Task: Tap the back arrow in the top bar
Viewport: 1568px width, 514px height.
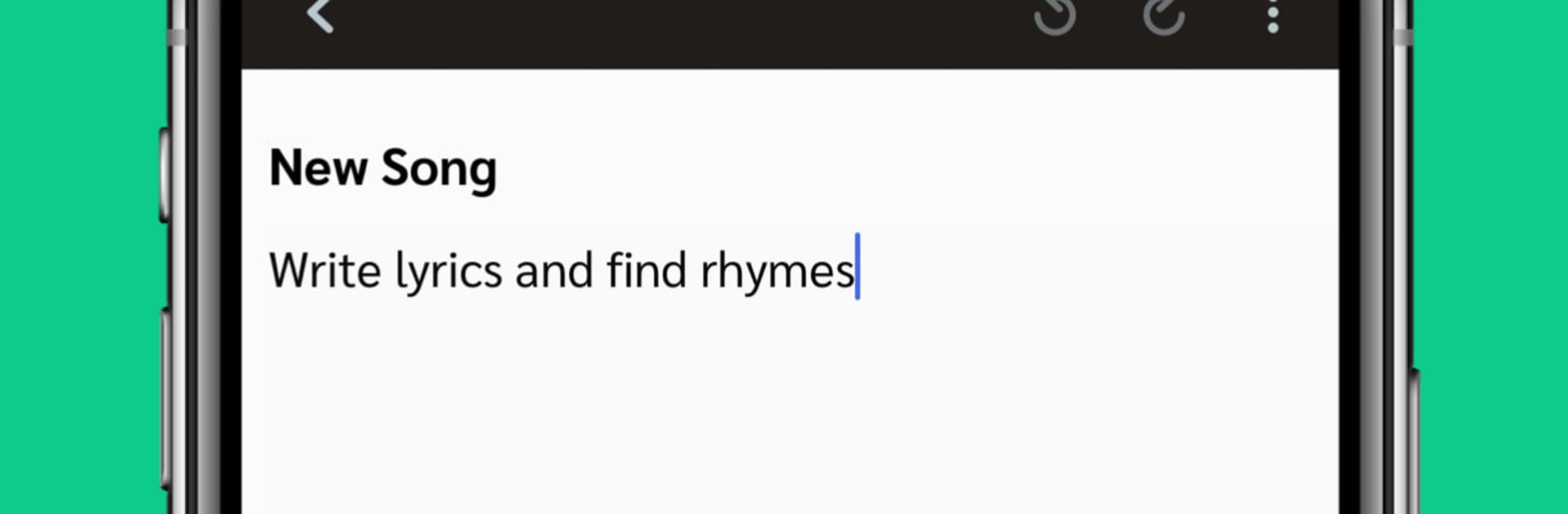Action: pos(320,15)
